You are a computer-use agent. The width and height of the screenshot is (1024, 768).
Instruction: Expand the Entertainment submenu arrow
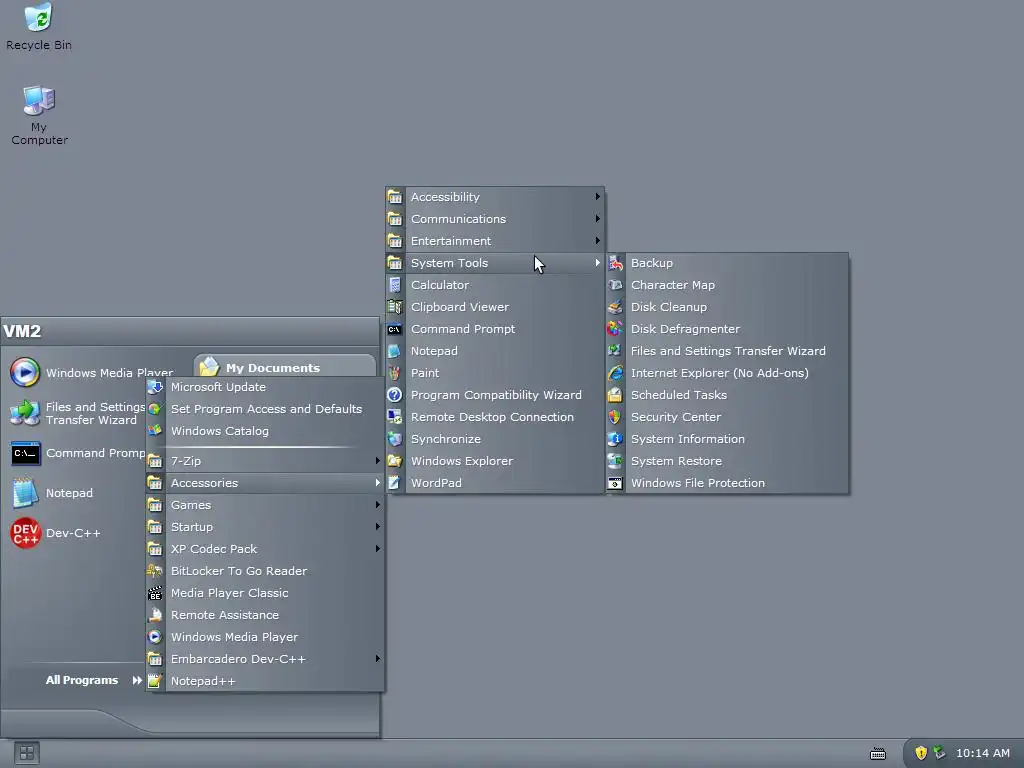click(x=597, y=241)
